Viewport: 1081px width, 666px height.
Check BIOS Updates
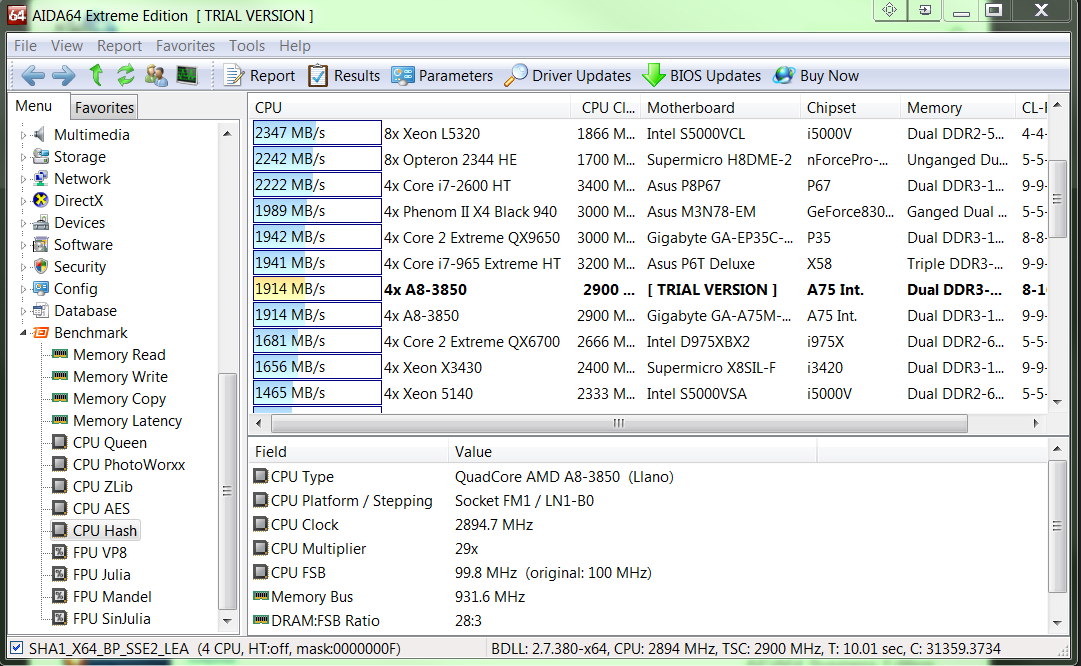(x=702, y=76)
